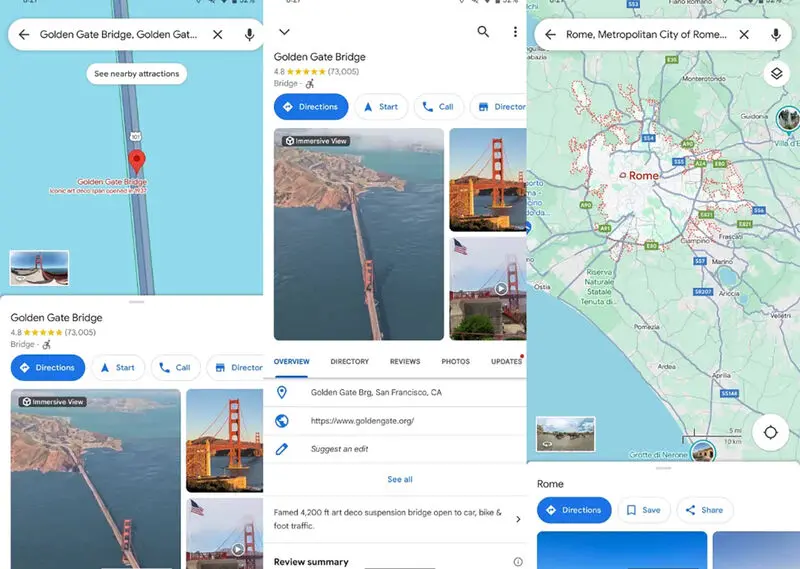
Task: Open three-dot overflow menu in middle screen
Action: (x=515, y=32)
